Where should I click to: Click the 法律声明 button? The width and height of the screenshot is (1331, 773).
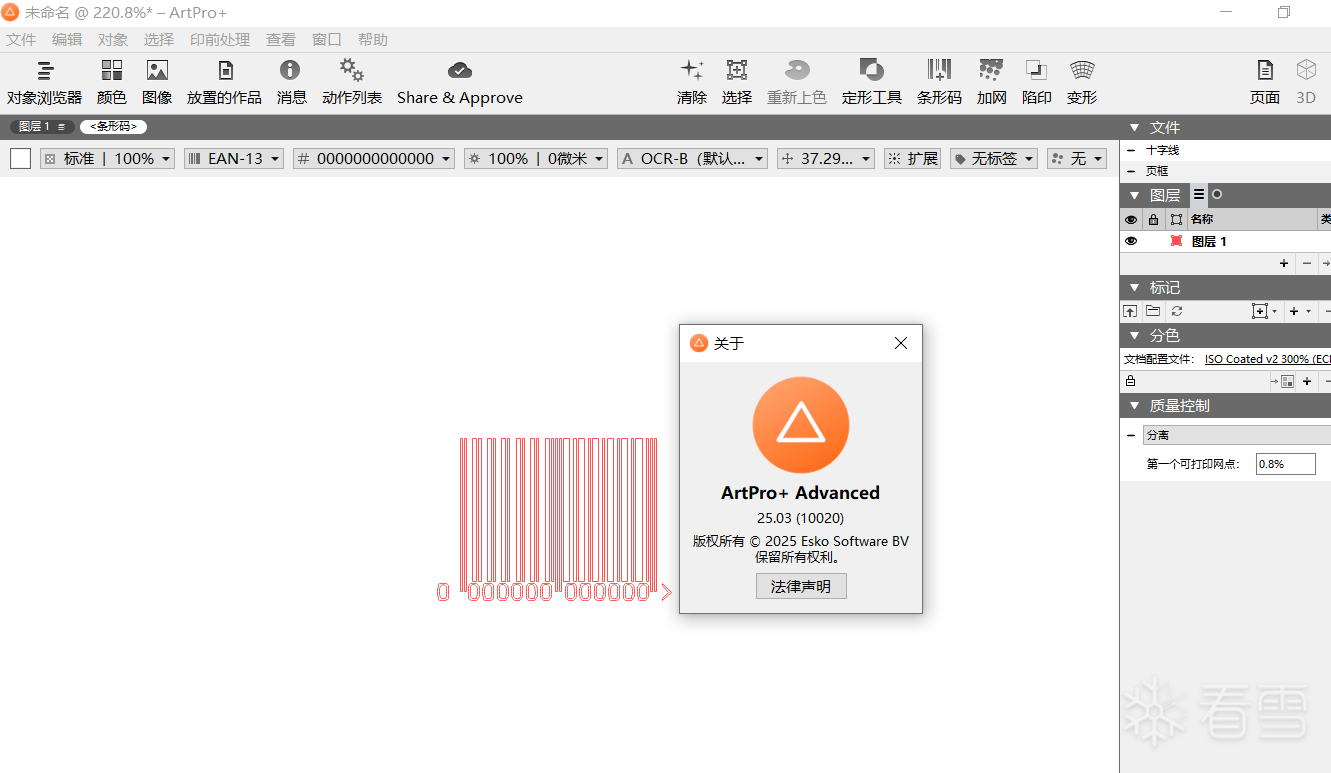point(801,586)
